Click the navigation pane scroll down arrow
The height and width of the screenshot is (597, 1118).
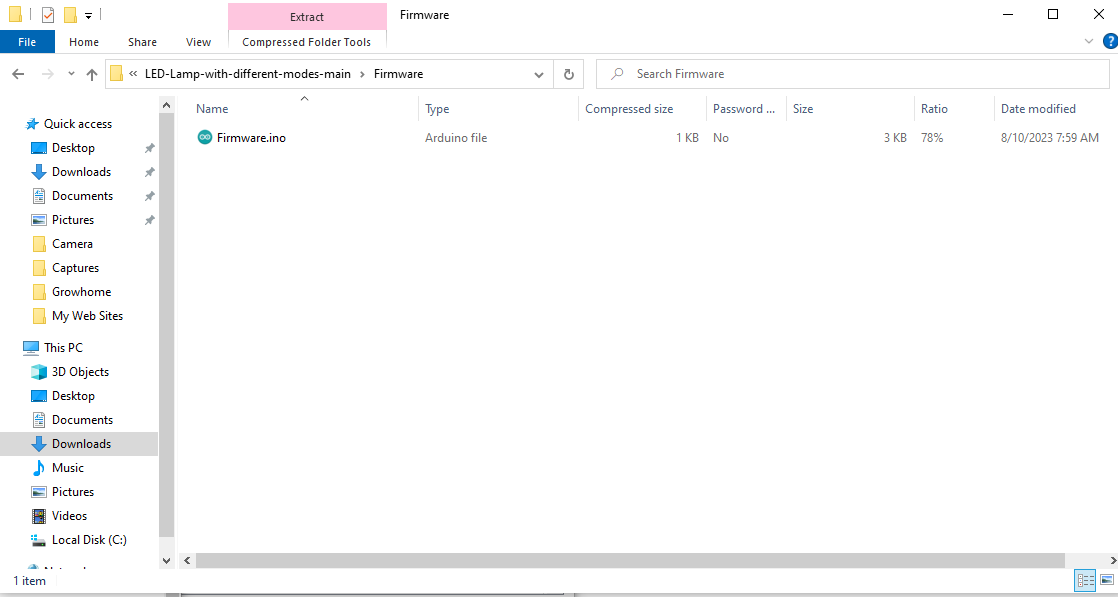click(x=166, y=561)
